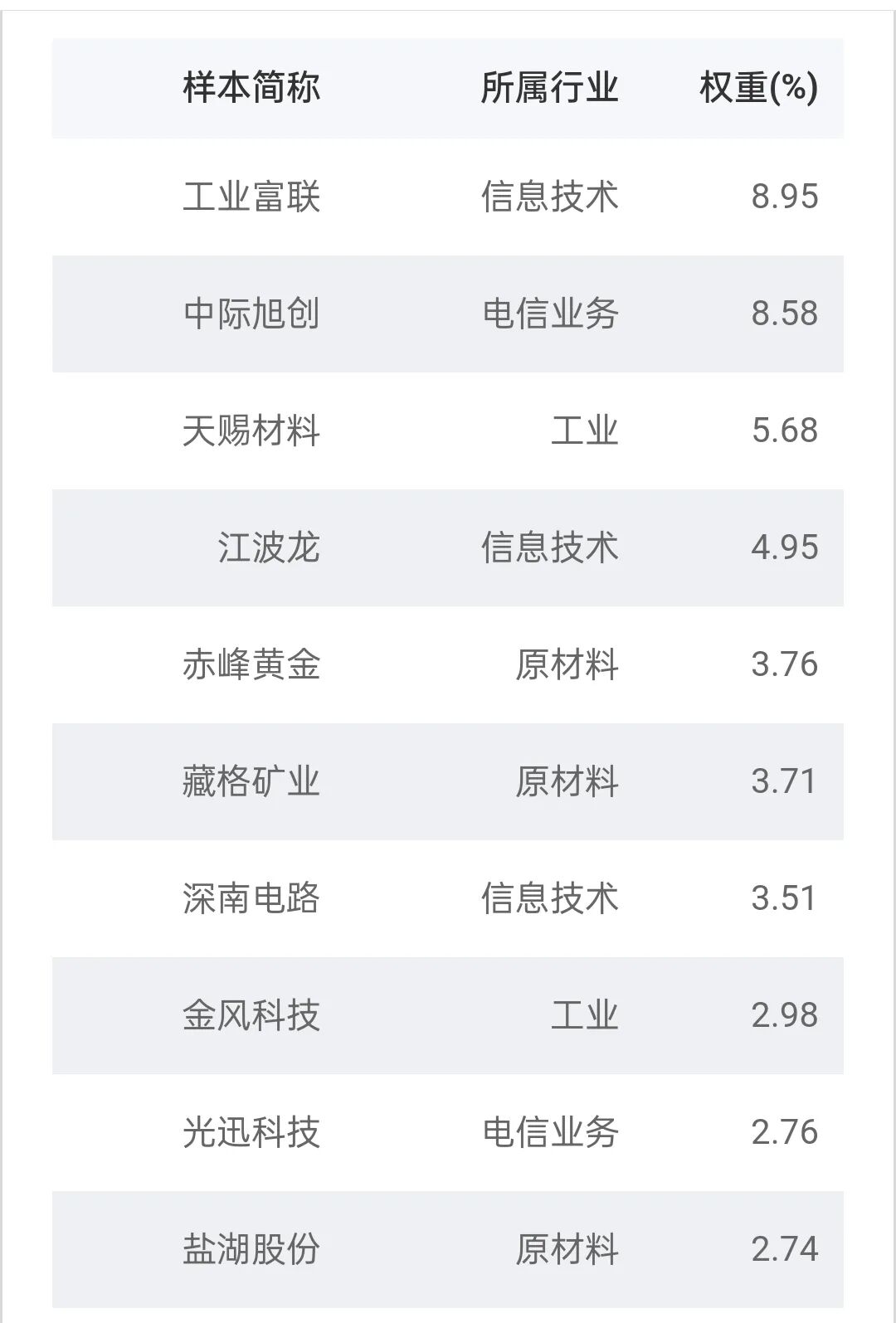Click 工业 industry for 金风科技
Viewport: 896px width, 1323px height.
point(585,1015)
